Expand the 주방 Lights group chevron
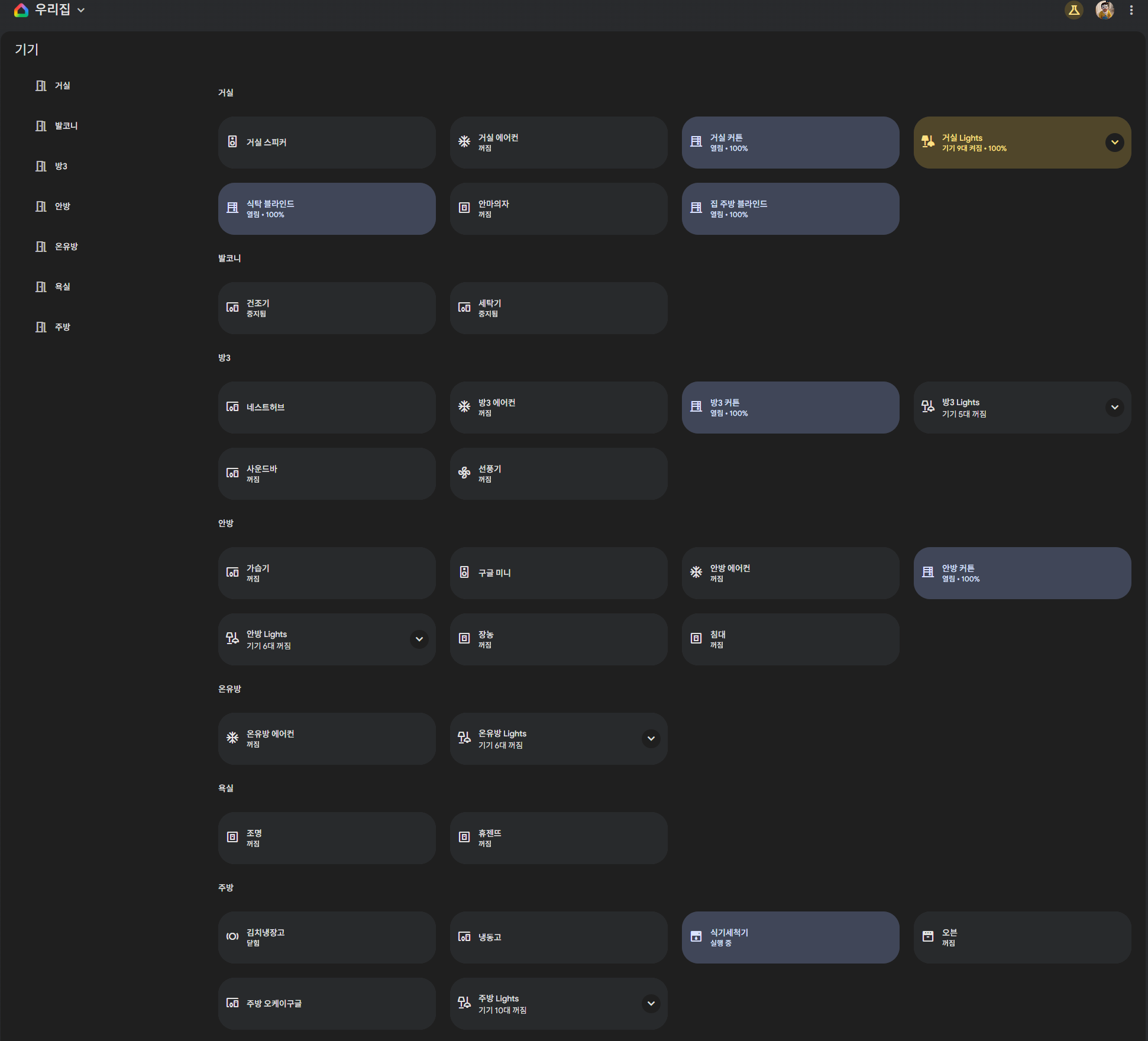Screen dimensions: 1148x1041 651,1004
